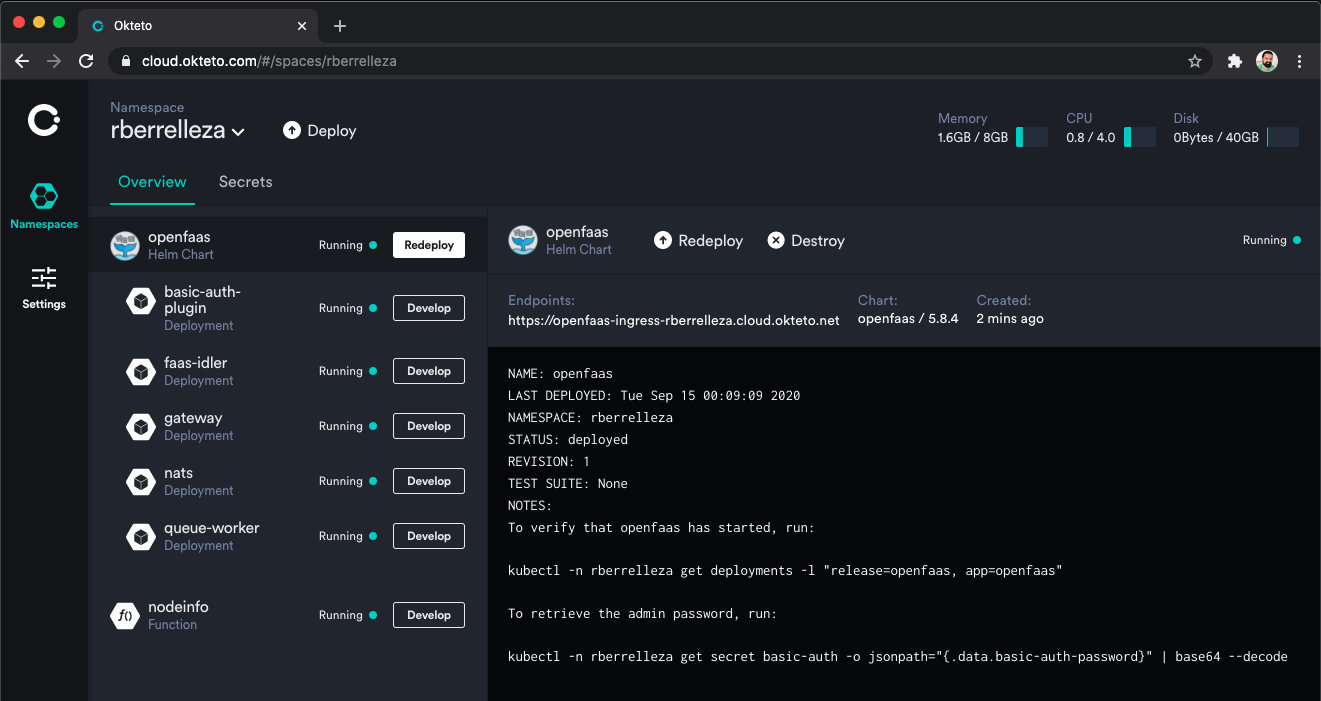The height and width of the screenshot is (701, 1321).
Task: Click the Running status in details header
Action: click(x=1271, y=240)
